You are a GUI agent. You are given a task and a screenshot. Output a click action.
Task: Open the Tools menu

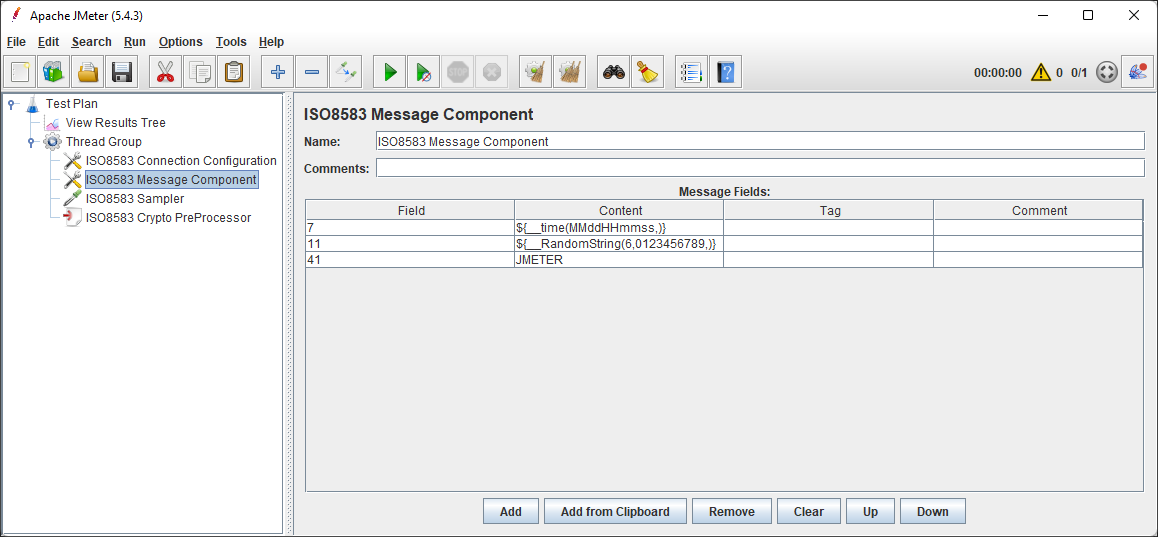point(231,42)
